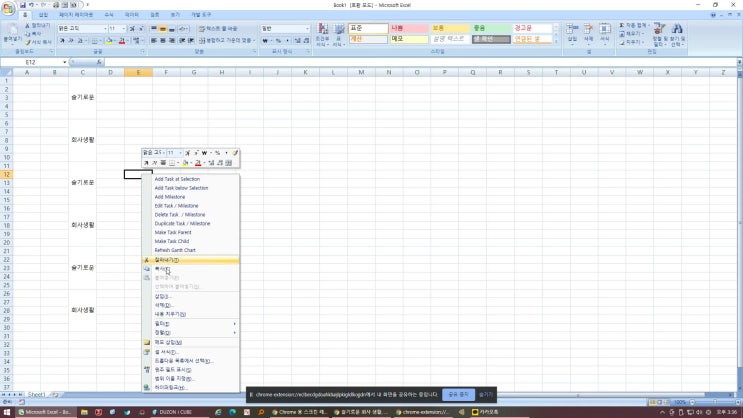Choose Add Milestone from context menu
Screen dimensions: 743x418
pyautogui.click(x=170, y=197)
